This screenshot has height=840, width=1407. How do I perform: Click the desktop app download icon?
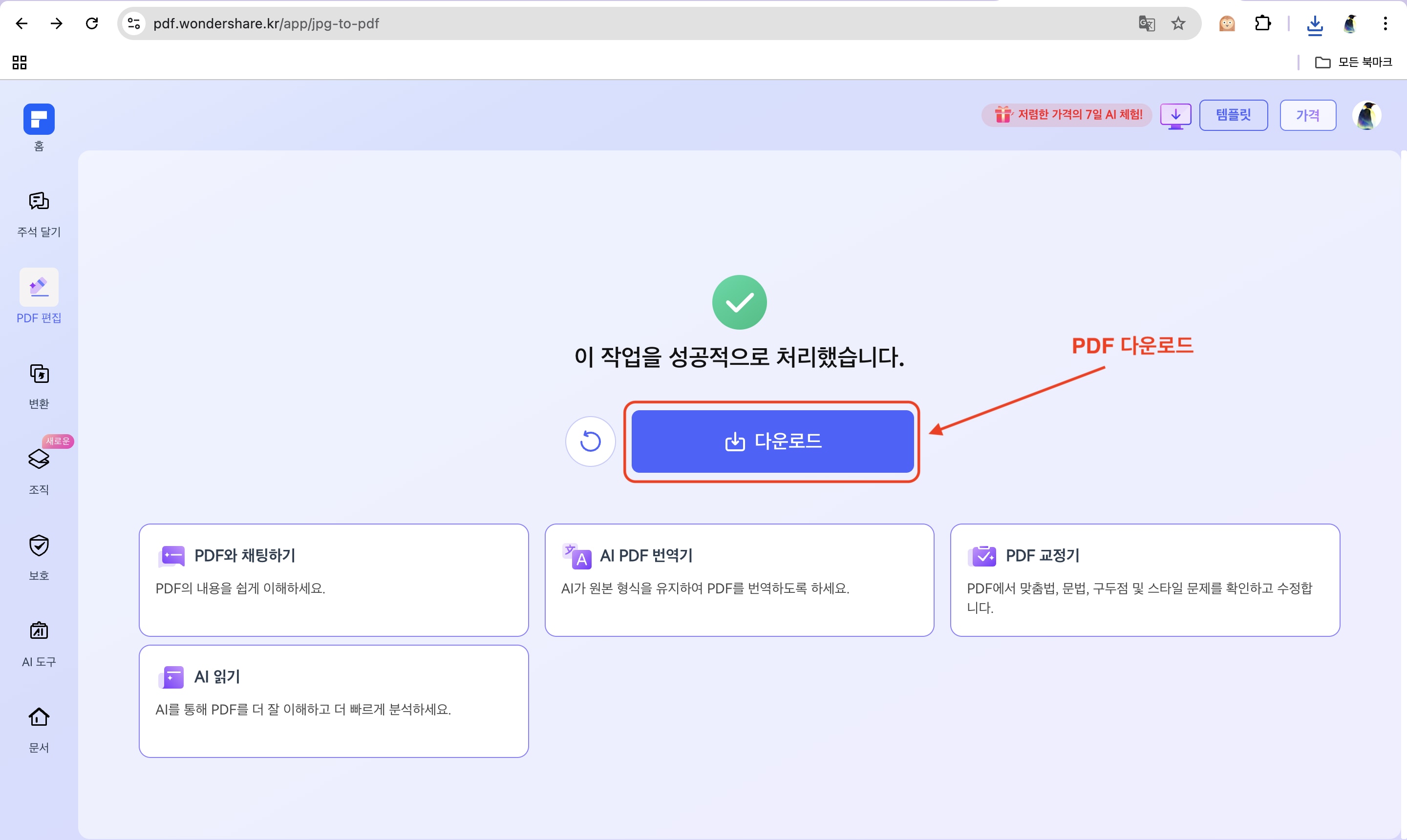click(x=1175, y=115)
